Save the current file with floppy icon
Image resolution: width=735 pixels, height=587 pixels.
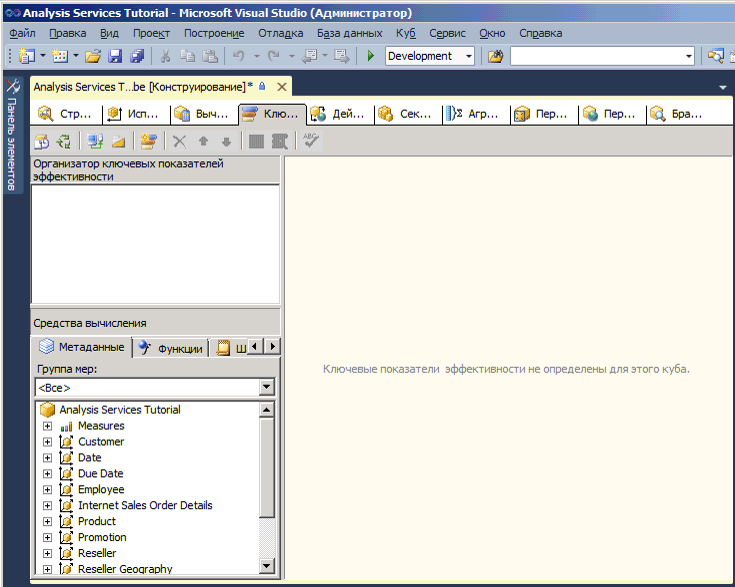coord(115,56)
